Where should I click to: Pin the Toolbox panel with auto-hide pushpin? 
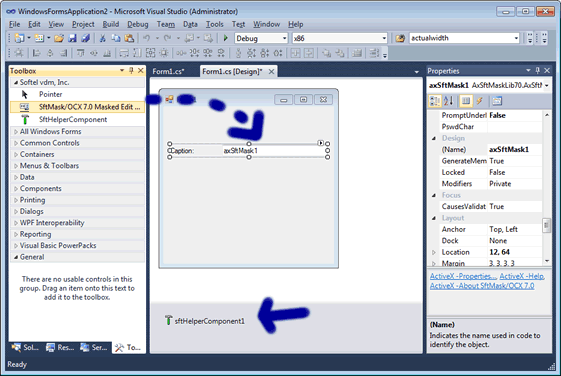coord(131,70)
